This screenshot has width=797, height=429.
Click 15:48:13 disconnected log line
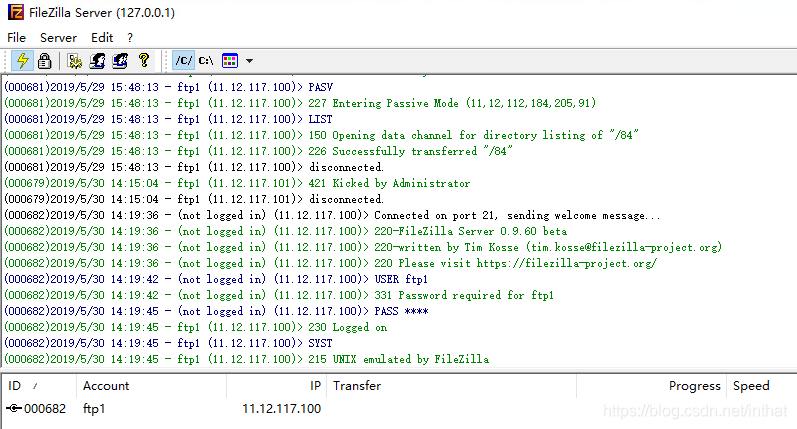tap(194, 167)
